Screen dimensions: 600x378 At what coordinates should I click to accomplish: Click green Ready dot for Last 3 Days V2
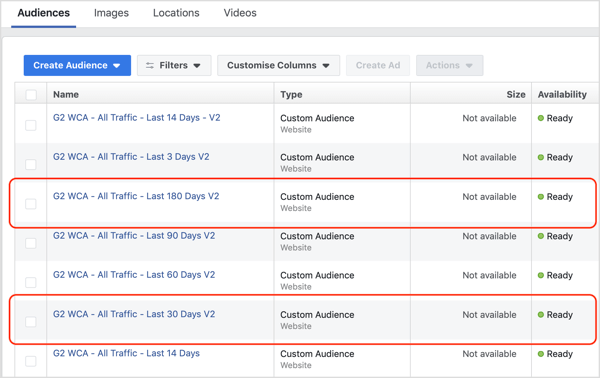pyautogui.click(x=541, y=157)
